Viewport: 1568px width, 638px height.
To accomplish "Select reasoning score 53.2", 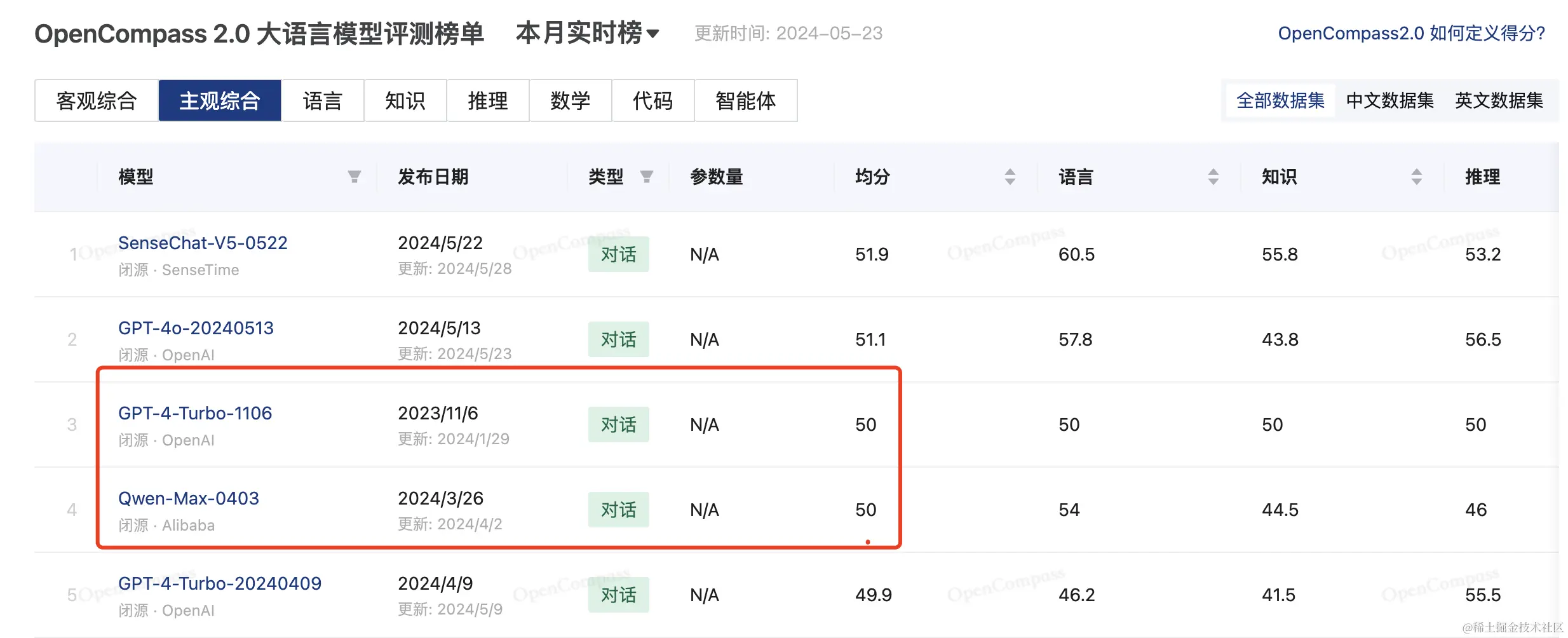I will click(x=1483, y=254).
